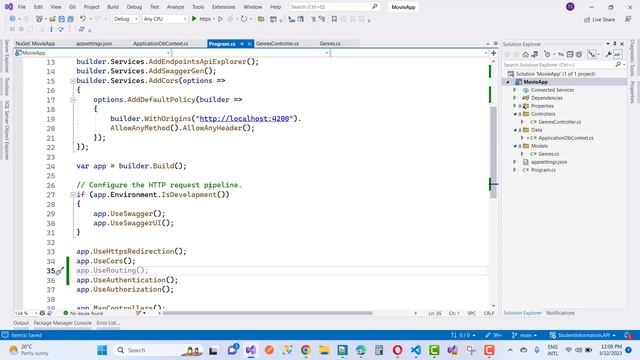Click the Undo toolbar icon
Viewport: 640px width, 360px height.
pos(83,19)
